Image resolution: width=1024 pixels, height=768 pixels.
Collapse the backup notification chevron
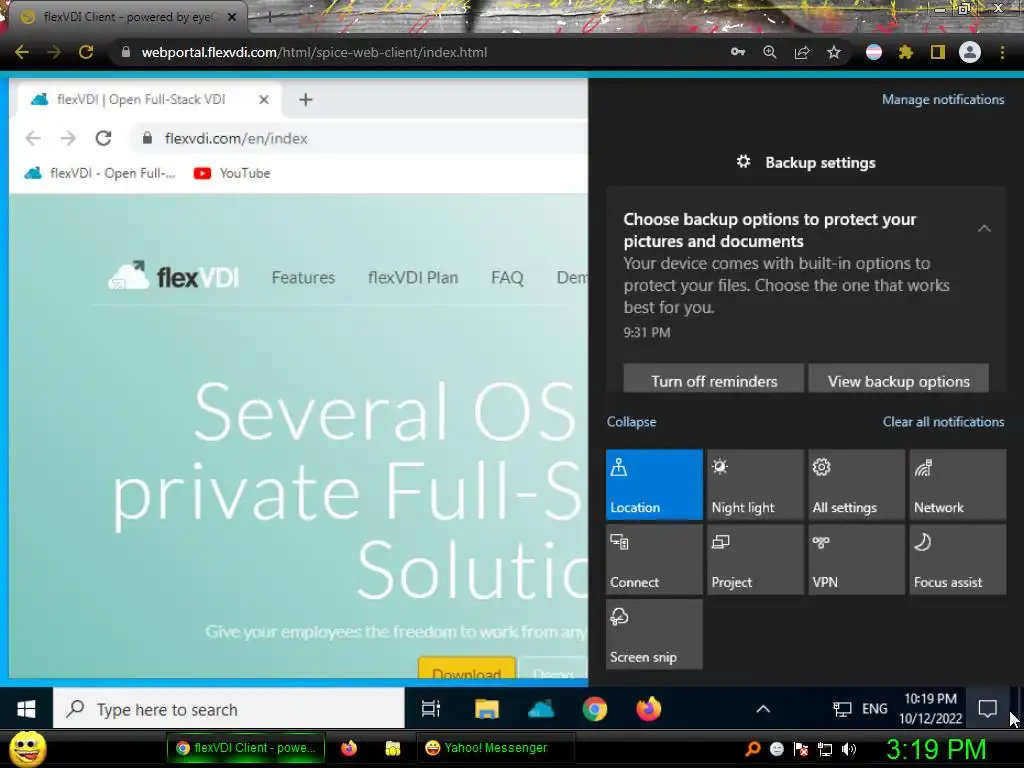point(984,229)
